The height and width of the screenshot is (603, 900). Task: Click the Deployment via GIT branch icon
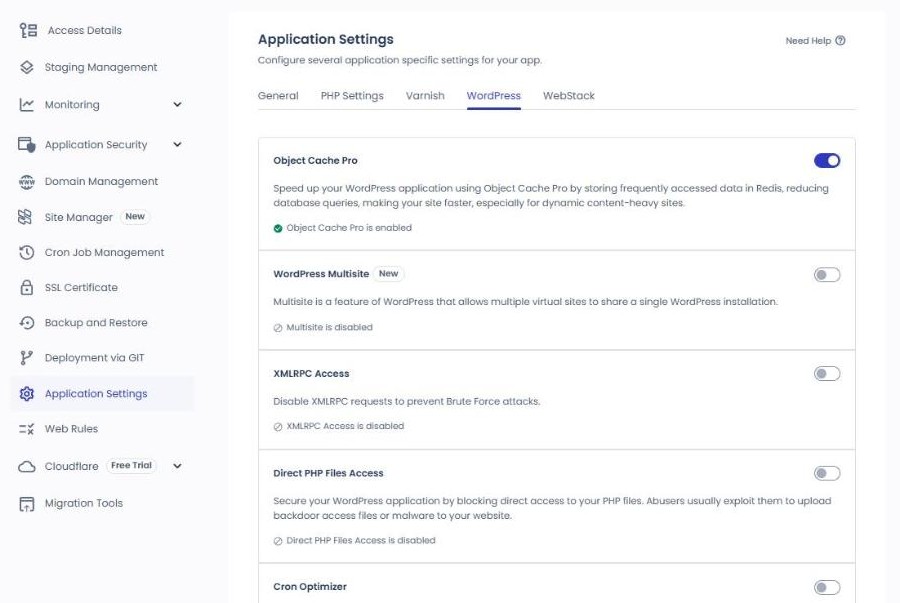click(26, 358)
